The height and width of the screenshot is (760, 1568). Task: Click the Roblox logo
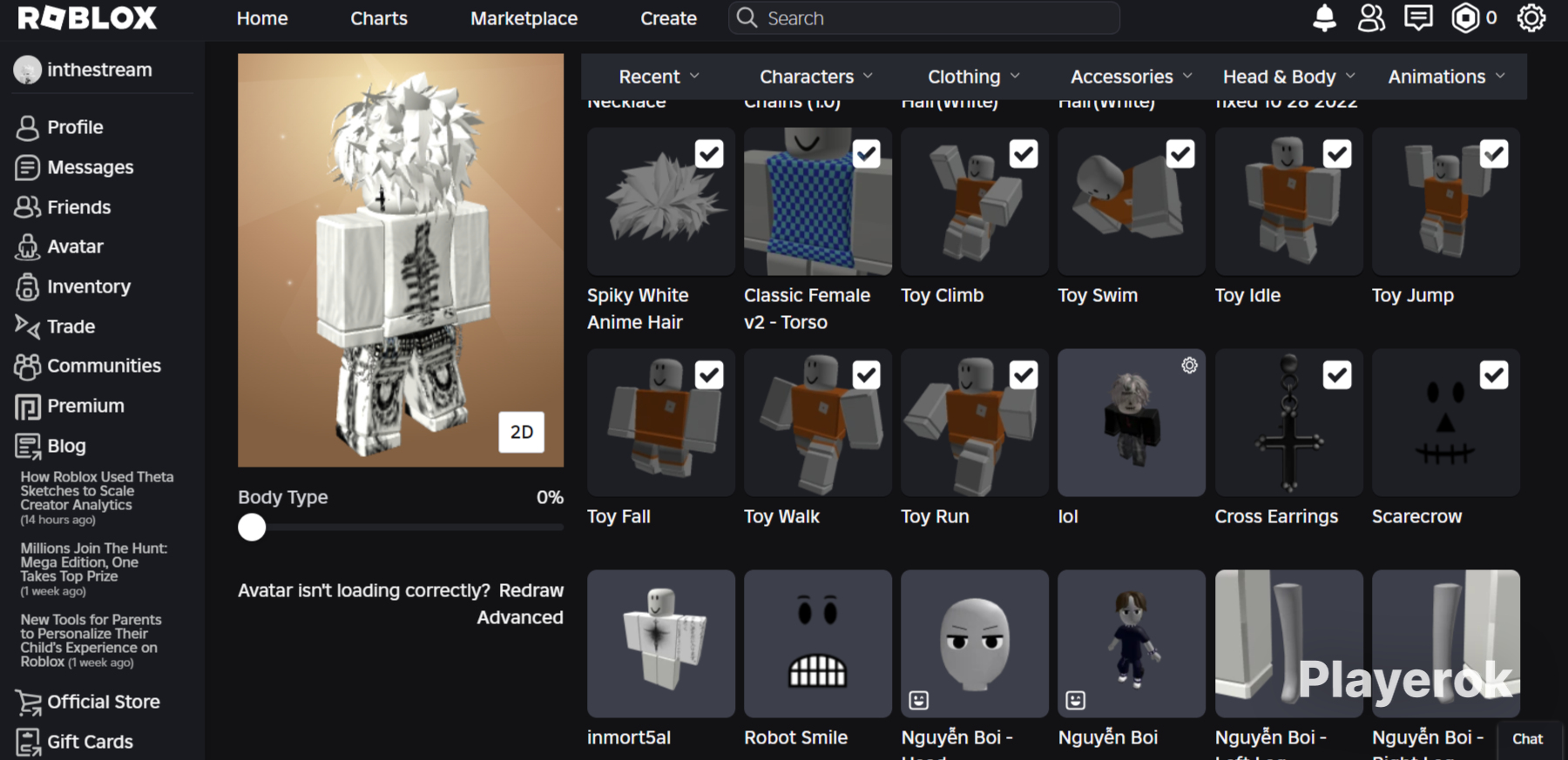coord(87,18)
